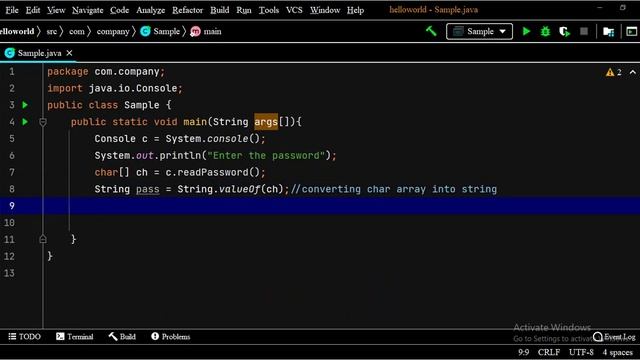Change the CRLF line separator
The width and height of the screenshot is (640, 360).
(549, 352)
